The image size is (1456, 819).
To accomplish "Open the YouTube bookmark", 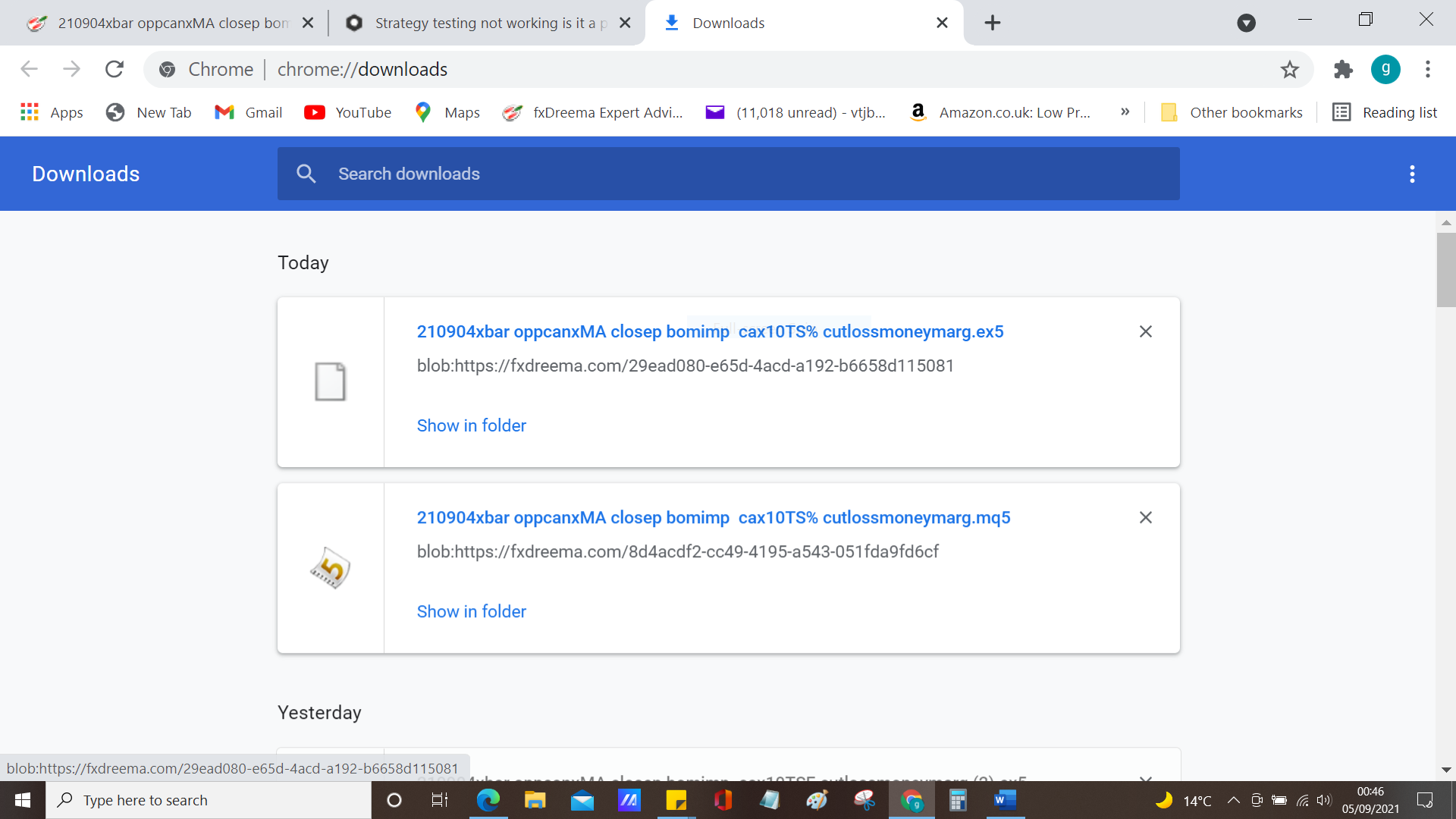I will coord(348,112).
